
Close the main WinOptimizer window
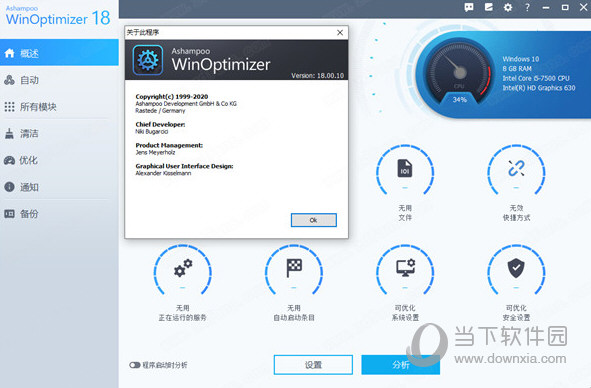click(x=583, y=8)
